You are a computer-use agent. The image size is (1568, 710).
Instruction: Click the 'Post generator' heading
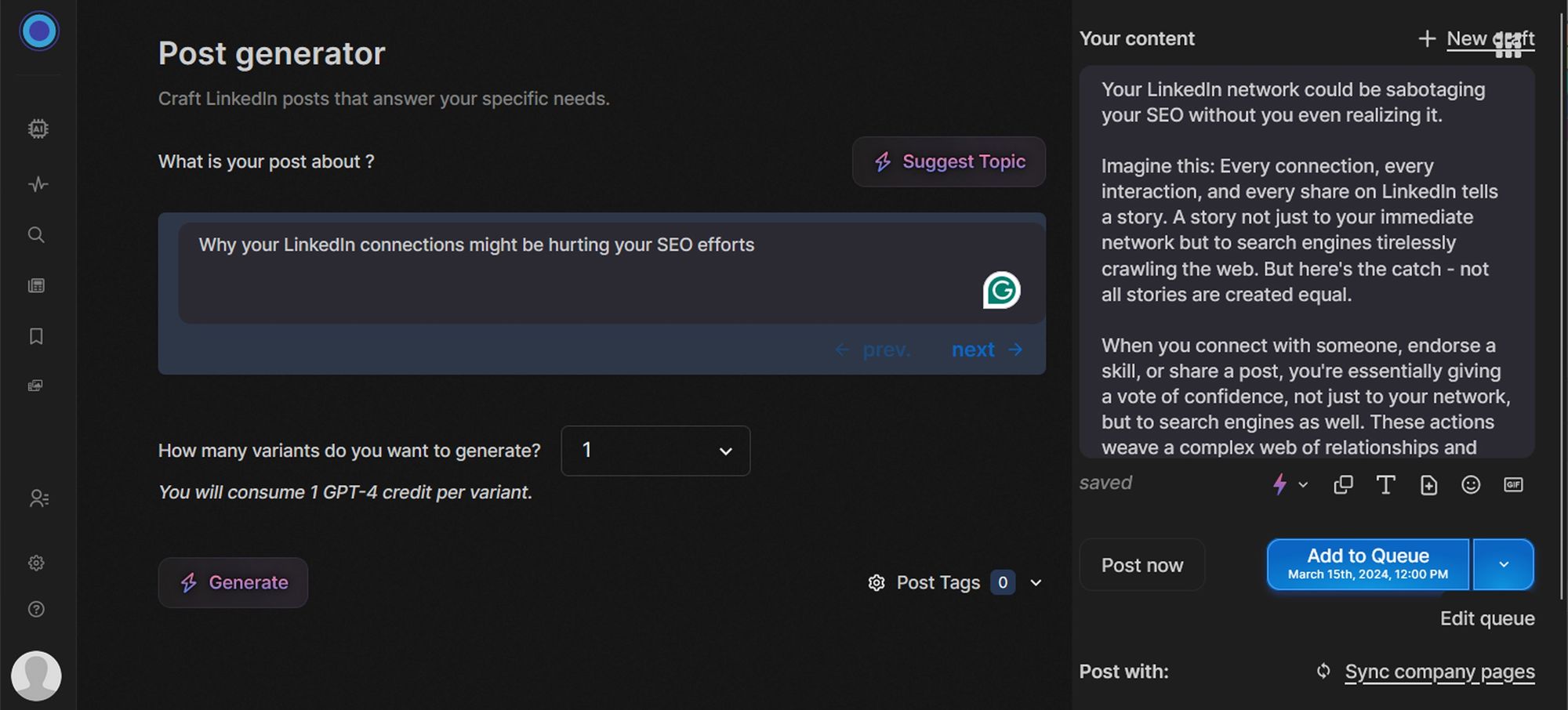tap(271, 53)
